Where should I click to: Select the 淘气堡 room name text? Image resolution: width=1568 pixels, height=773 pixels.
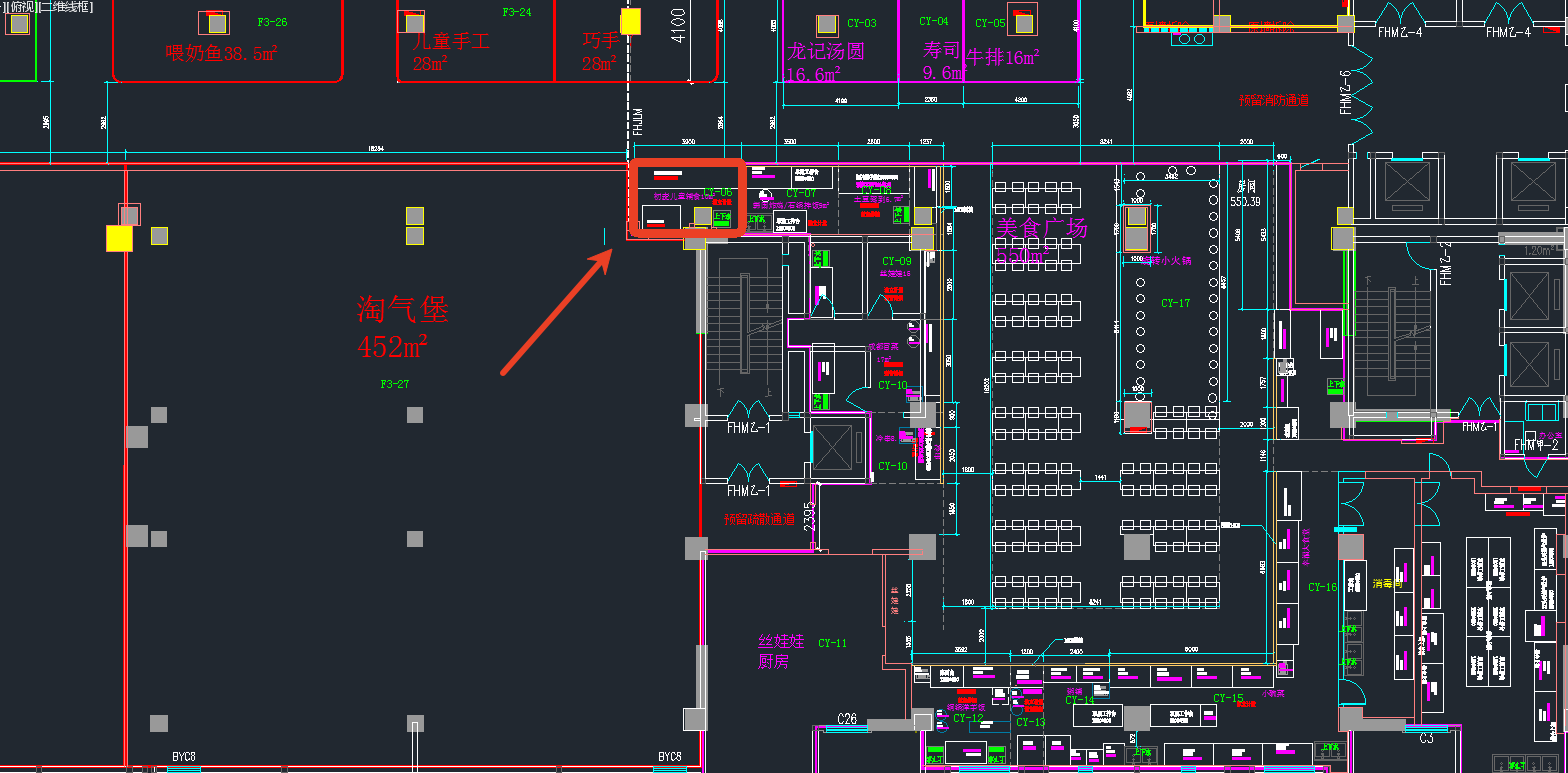click(x=402, y=309)
